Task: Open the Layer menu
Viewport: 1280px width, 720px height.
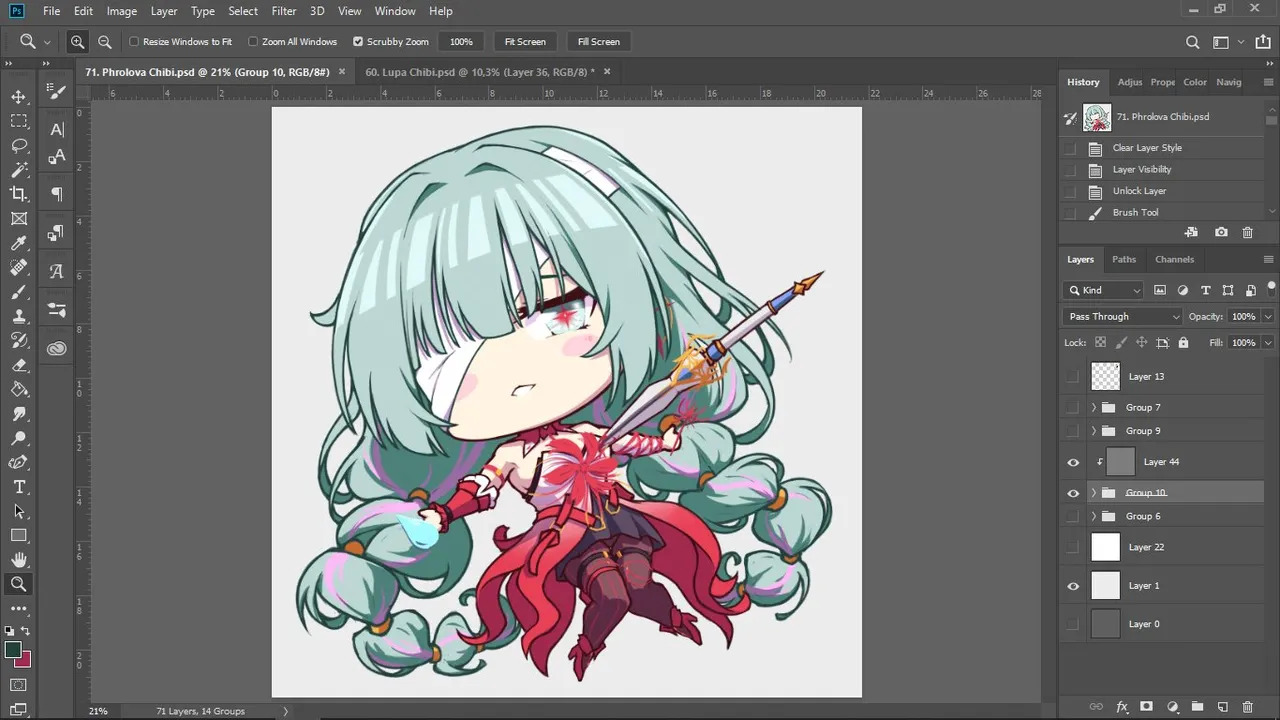Action: point(164,11)
